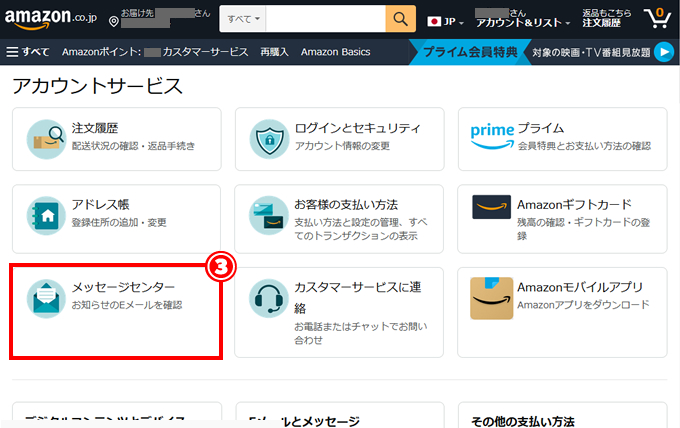Click the 注文履歴 package icon
680x428 pixels.
pyautogui.click(x=46, y=139)
